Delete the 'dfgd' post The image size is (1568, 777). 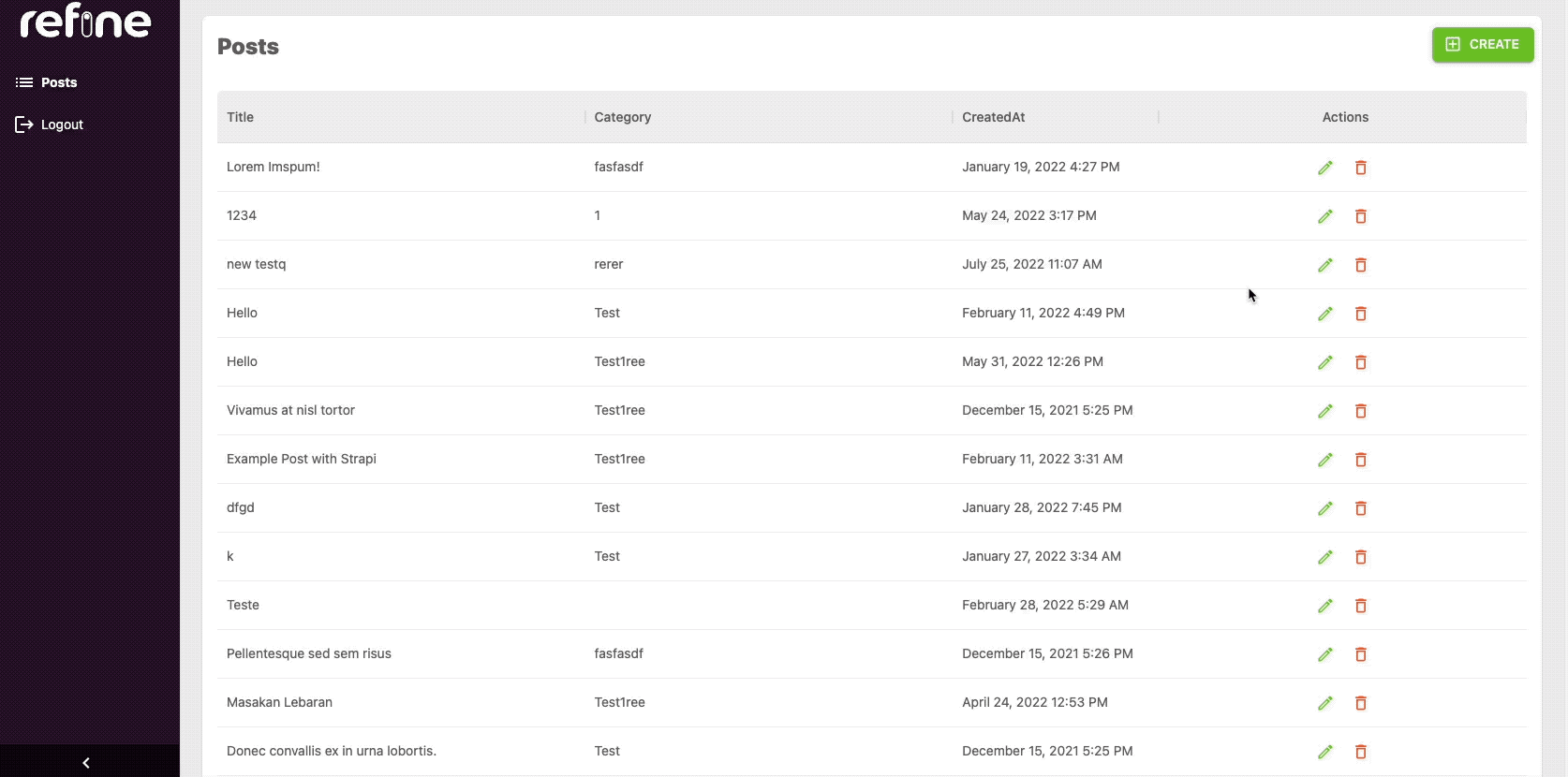point(1360,508)
